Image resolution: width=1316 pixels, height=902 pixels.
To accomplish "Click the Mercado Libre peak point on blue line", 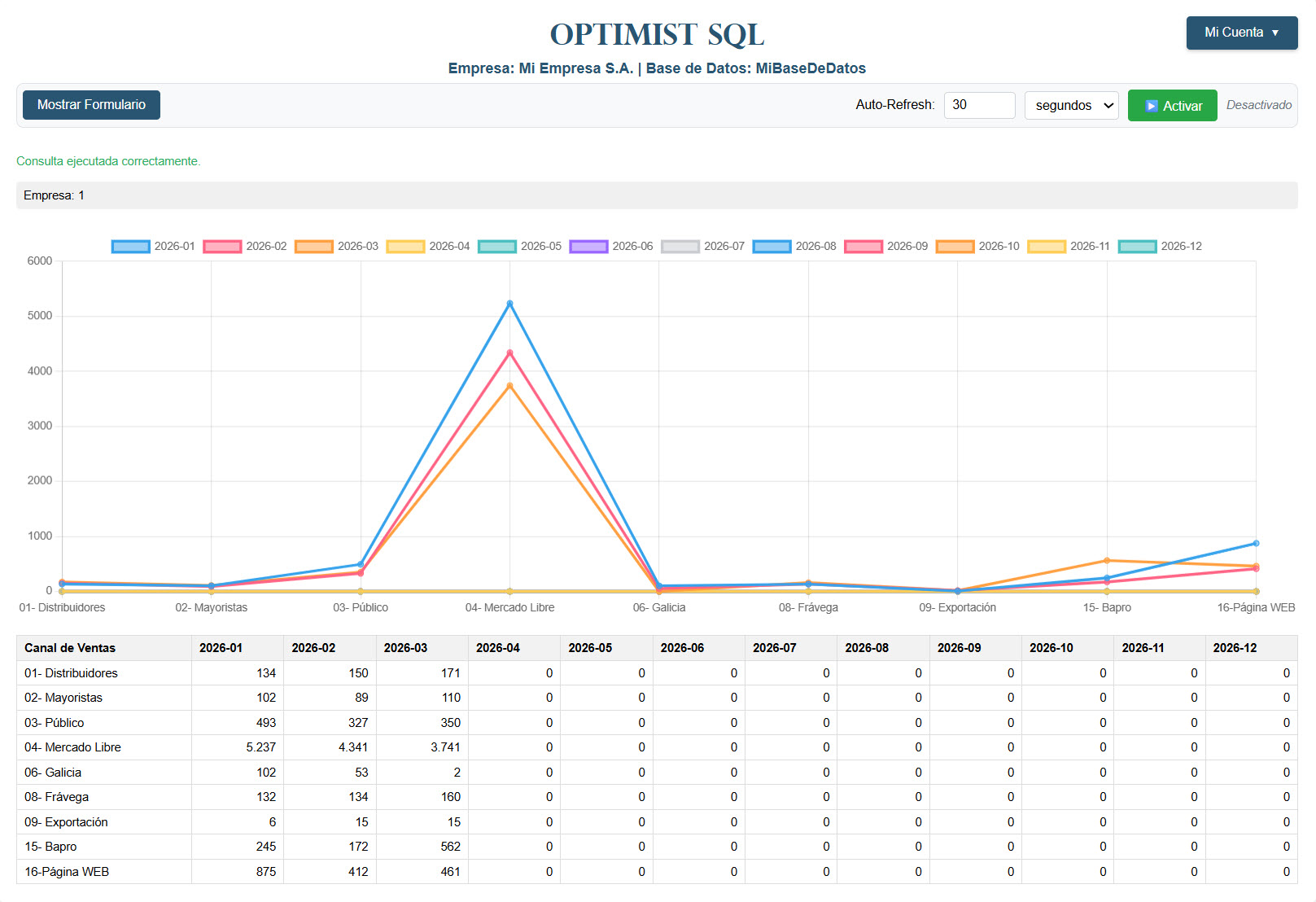I will point(509,304).
